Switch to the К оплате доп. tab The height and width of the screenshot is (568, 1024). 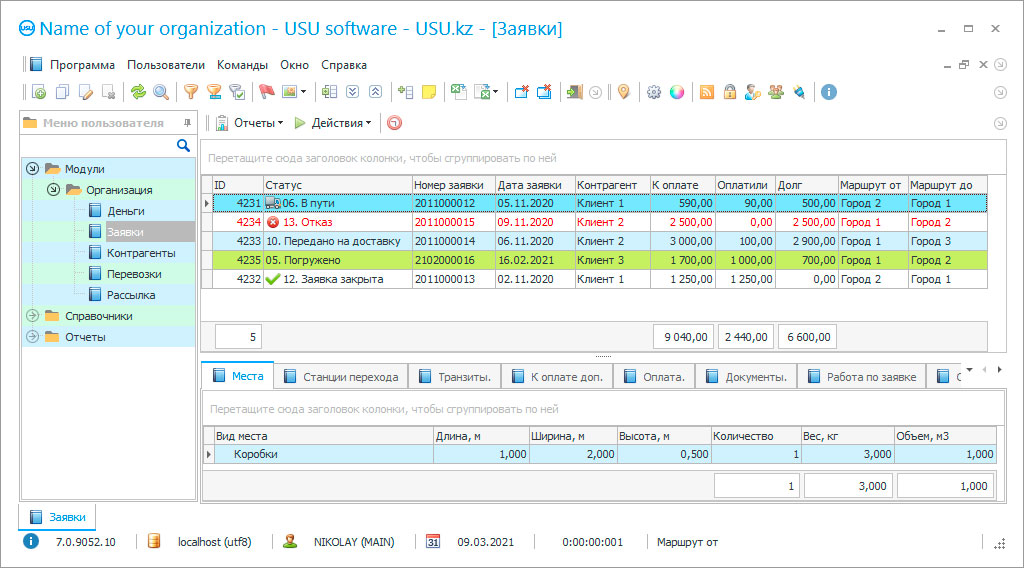point(558,377)
